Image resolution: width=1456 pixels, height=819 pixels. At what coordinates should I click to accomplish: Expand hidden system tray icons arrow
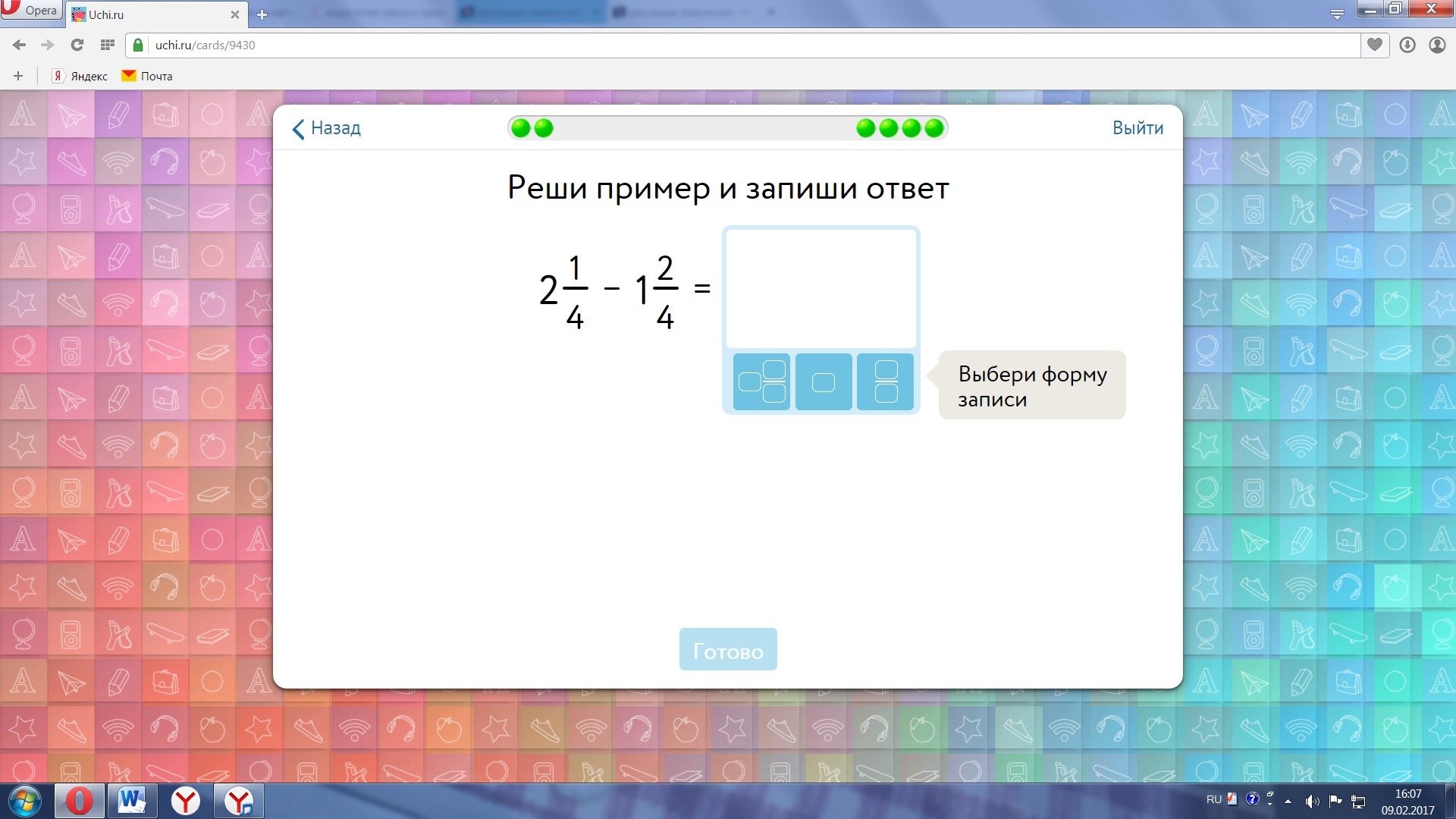(1288, 801)
